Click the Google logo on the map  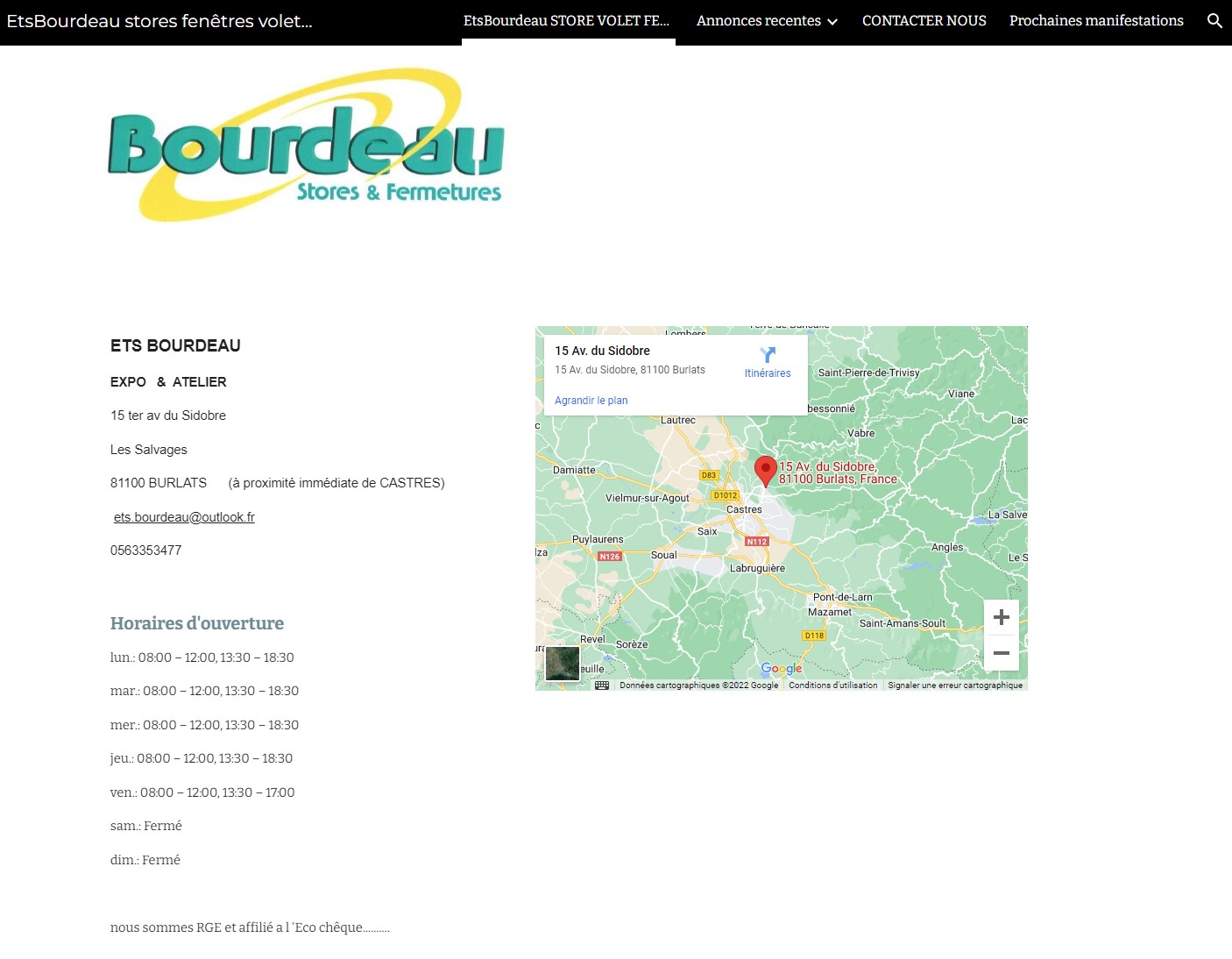point(782,669)
